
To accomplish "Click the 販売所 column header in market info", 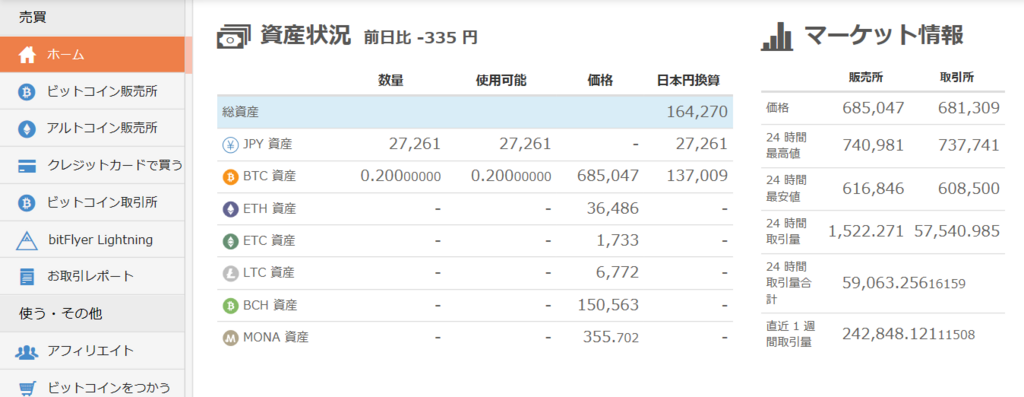I will click(866, 77).
